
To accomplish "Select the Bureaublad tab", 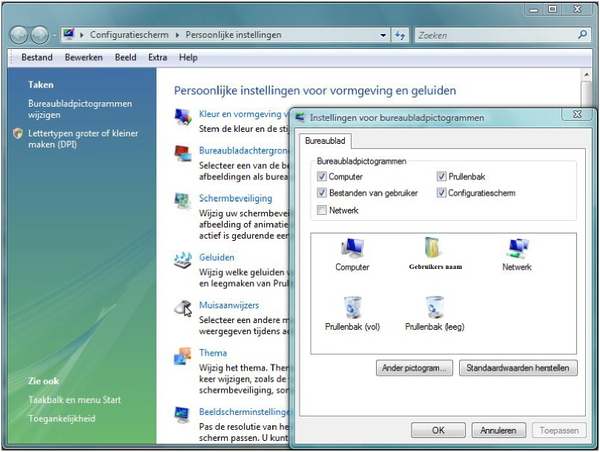I will point(325,141).
